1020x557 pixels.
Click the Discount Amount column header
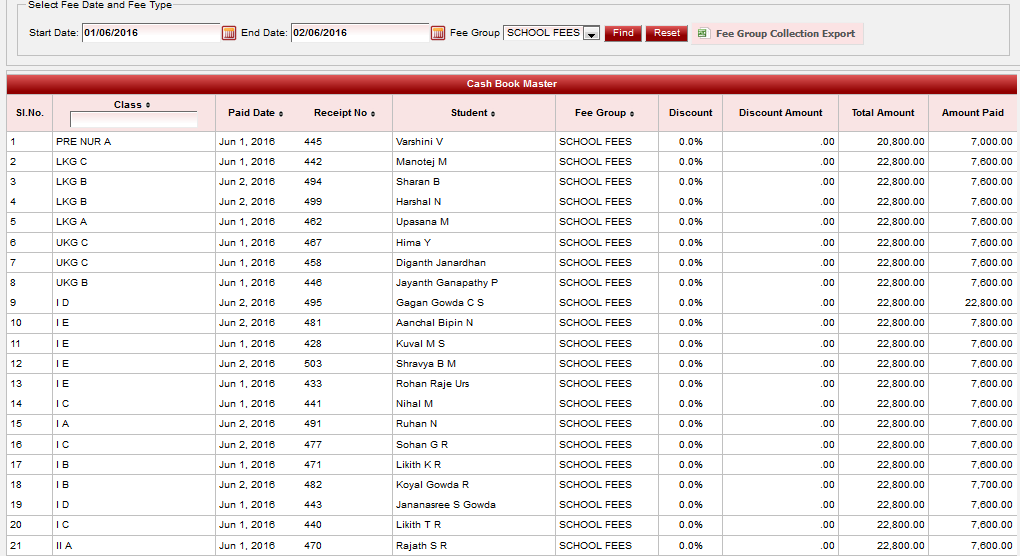(x=780, y=113)
